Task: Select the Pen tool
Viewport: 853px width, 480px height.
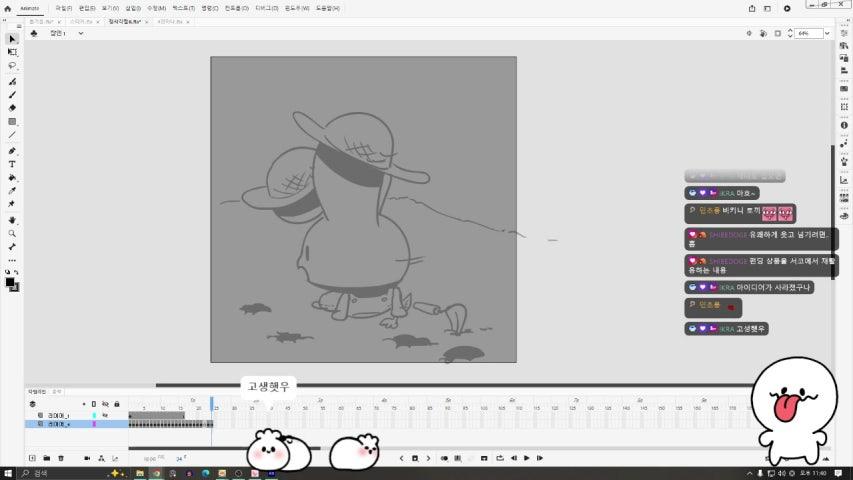Action: [x=12, y=151]
